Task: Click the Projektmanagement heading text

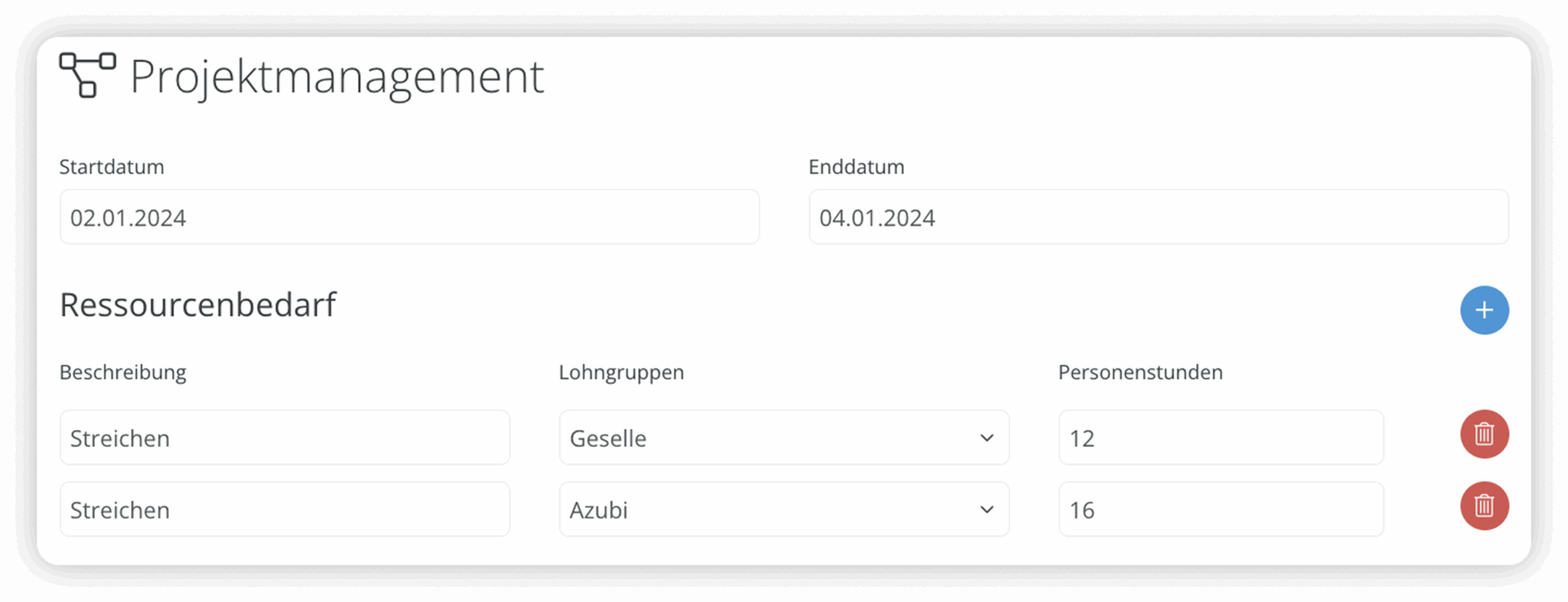Action: pos(336,78)
